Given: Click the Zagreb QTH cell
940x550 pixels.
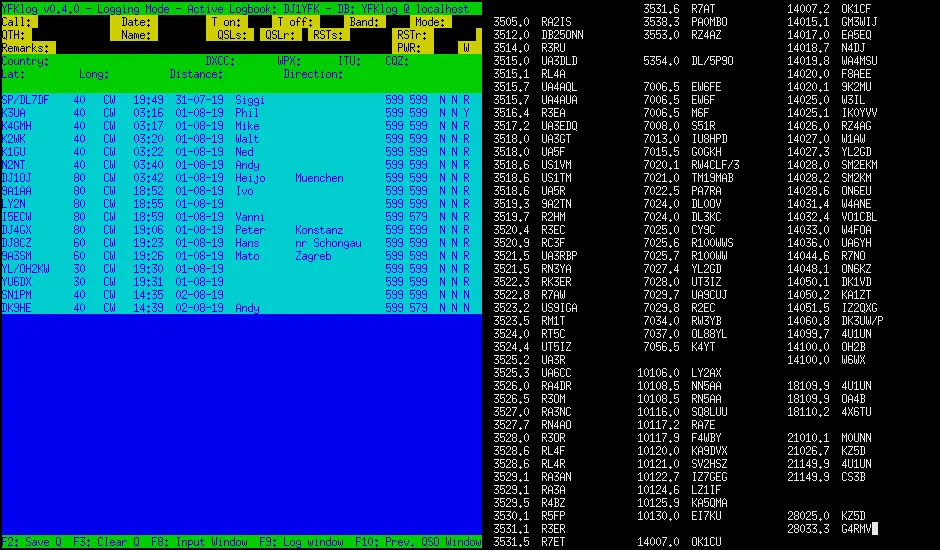Looking at the screenshot, I should tap(313, 256).
